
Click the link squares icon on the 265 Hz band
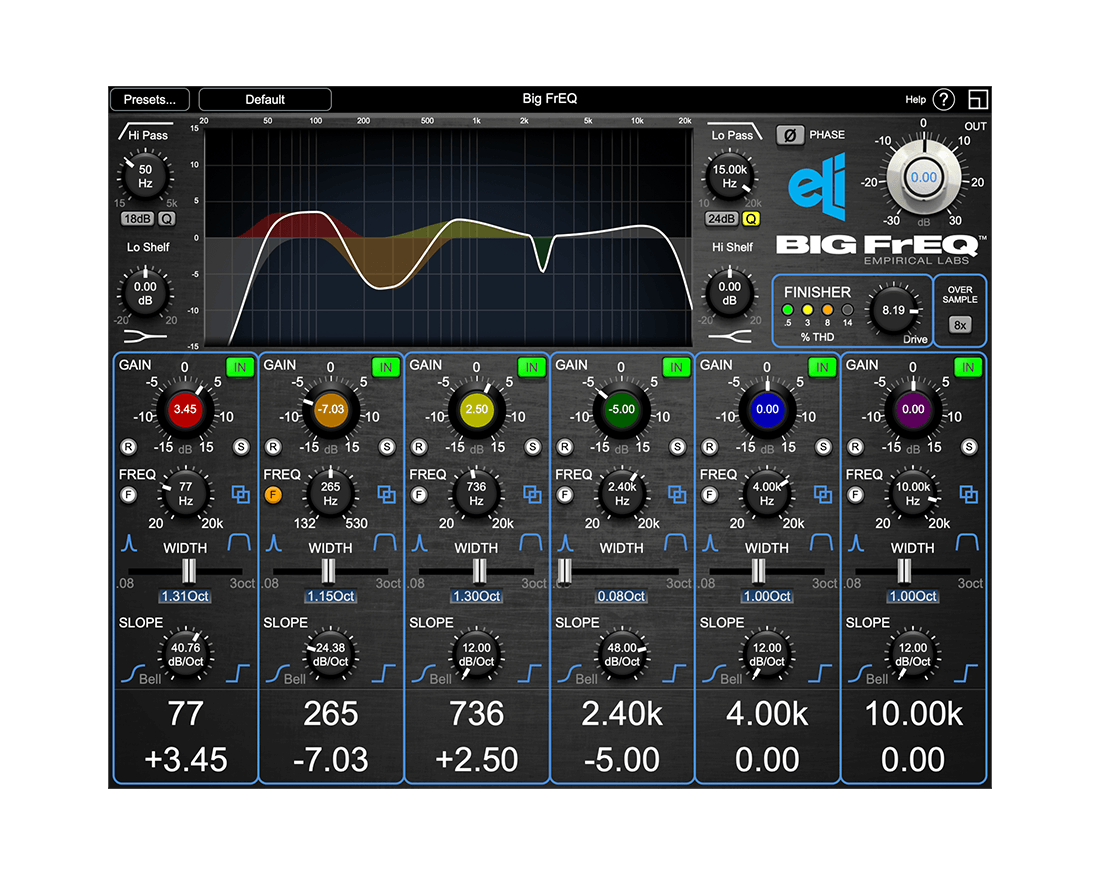[387, 495]
